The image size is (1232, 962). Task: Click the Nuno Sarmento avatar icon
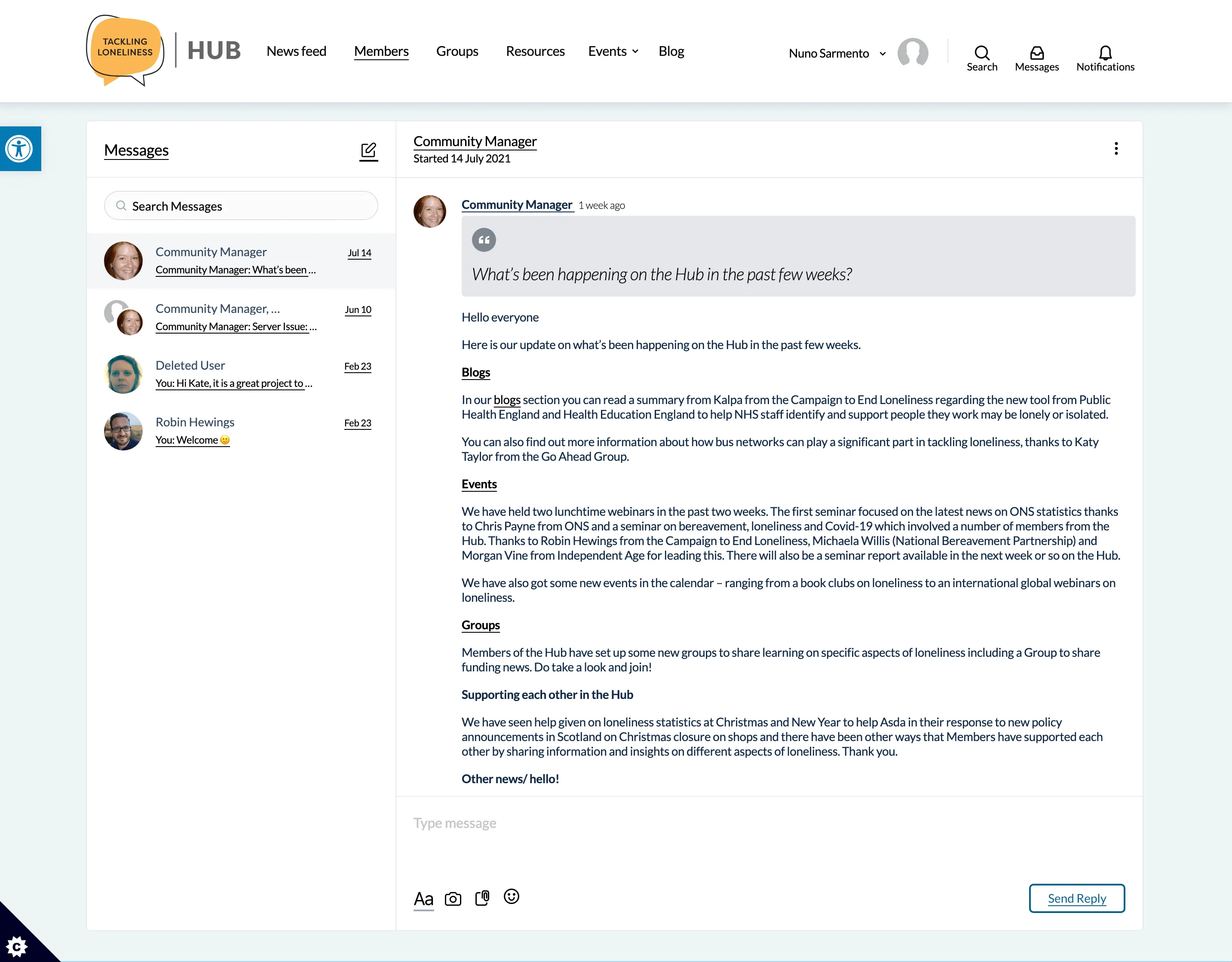[912, 52]
